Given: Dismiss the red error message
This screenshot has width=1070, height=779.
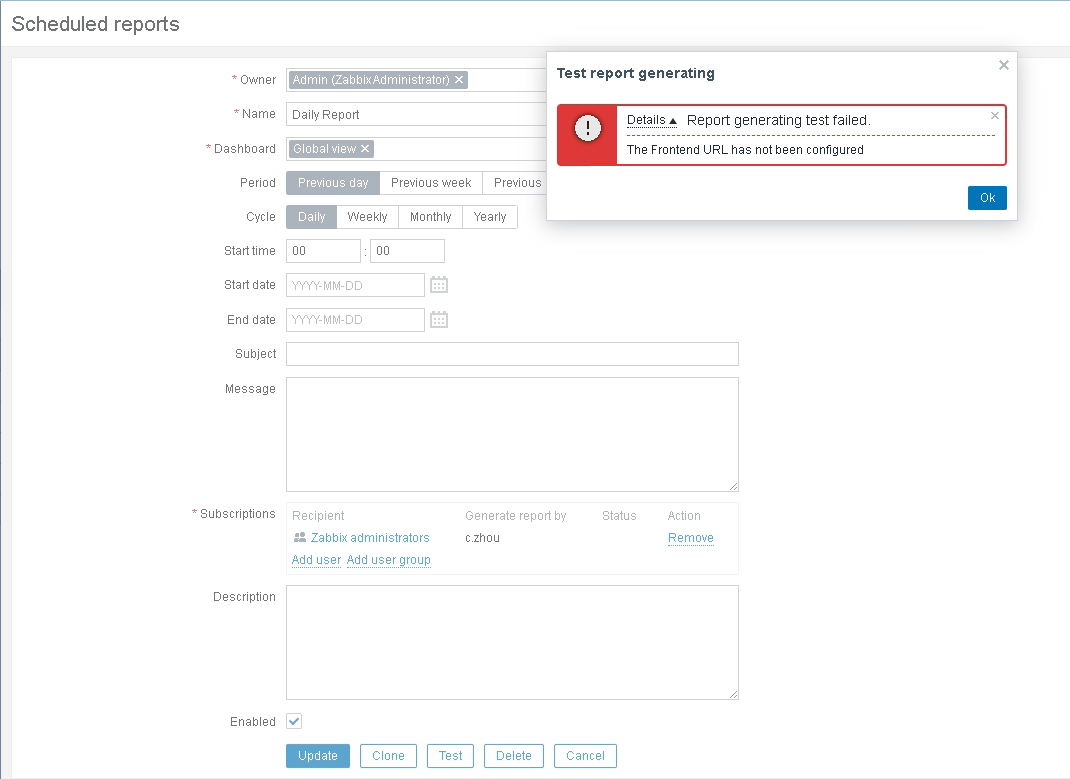Looking at the screenshot, I should click(994, 116).
